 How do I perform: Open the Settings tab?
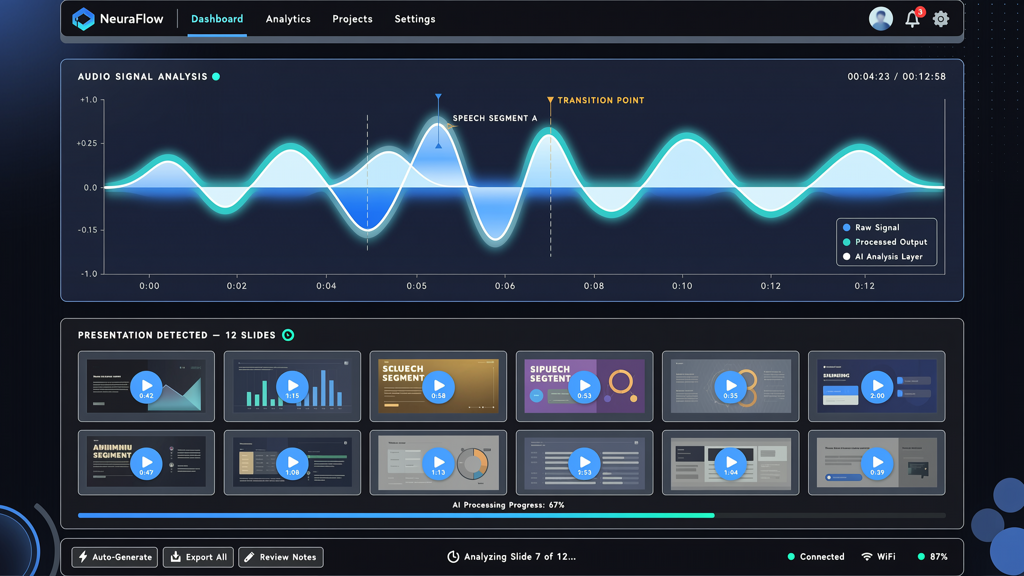pos(415,19)
